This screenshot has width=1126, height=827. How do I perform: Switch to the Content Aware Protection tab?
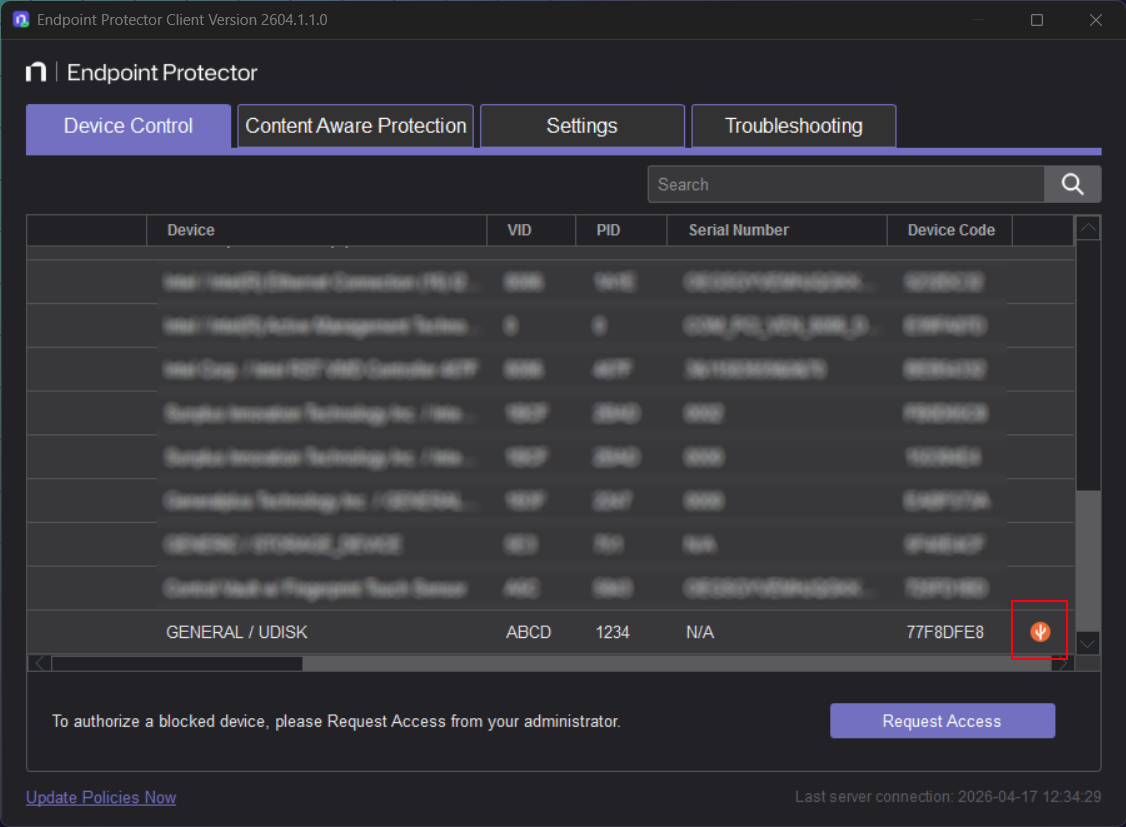pyautogui.click(x=355, y=125)
